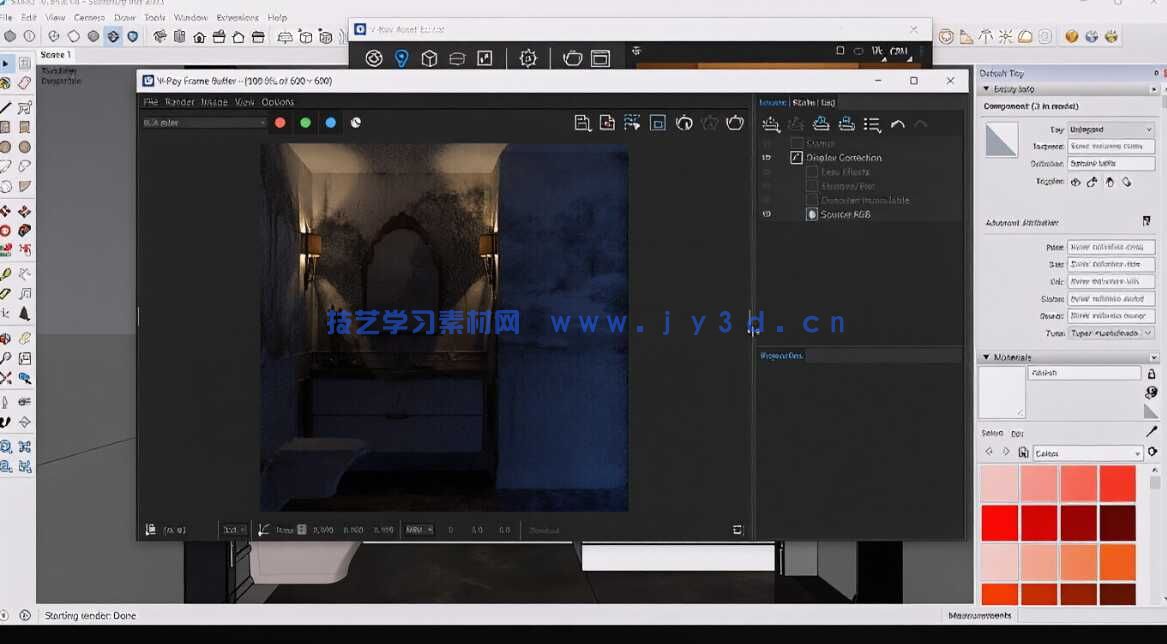Open the Colors dropdown in Materials panel
1167x644 pixels.
click(1086, 452)
